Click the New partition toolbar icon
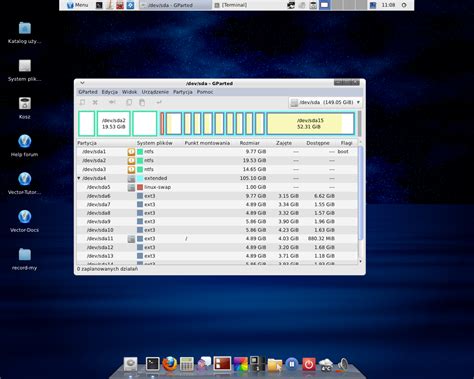The image size is (474, 379). coord(82,102)
